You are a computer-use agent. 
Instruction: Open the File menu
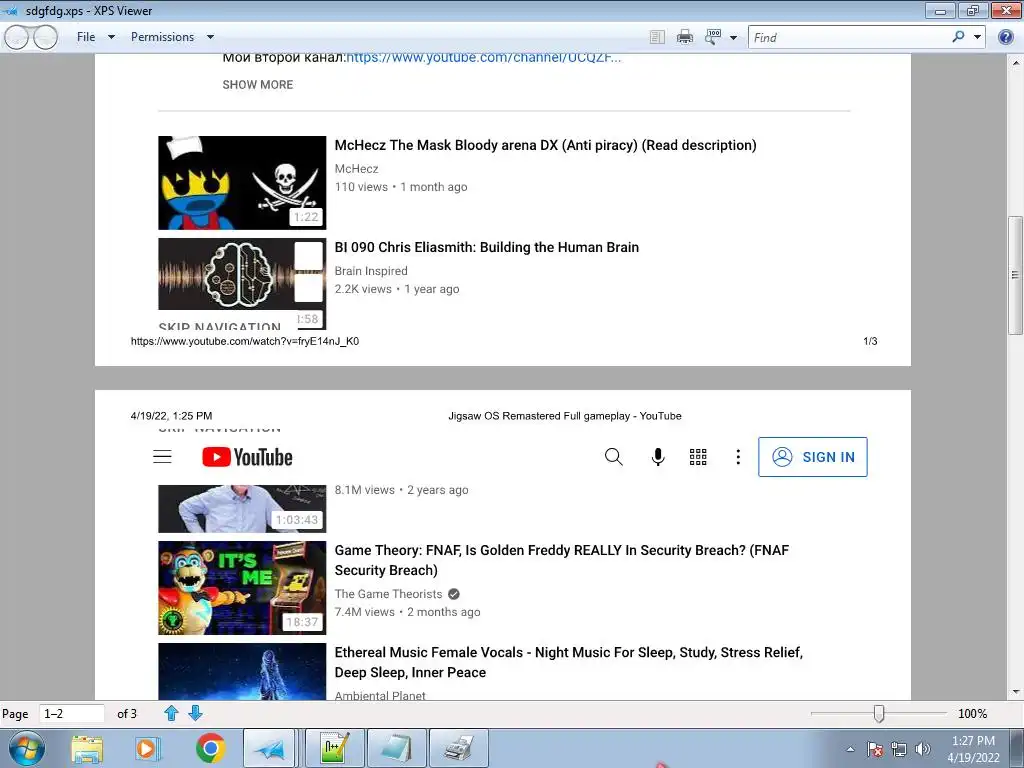(x=86, y=37)
